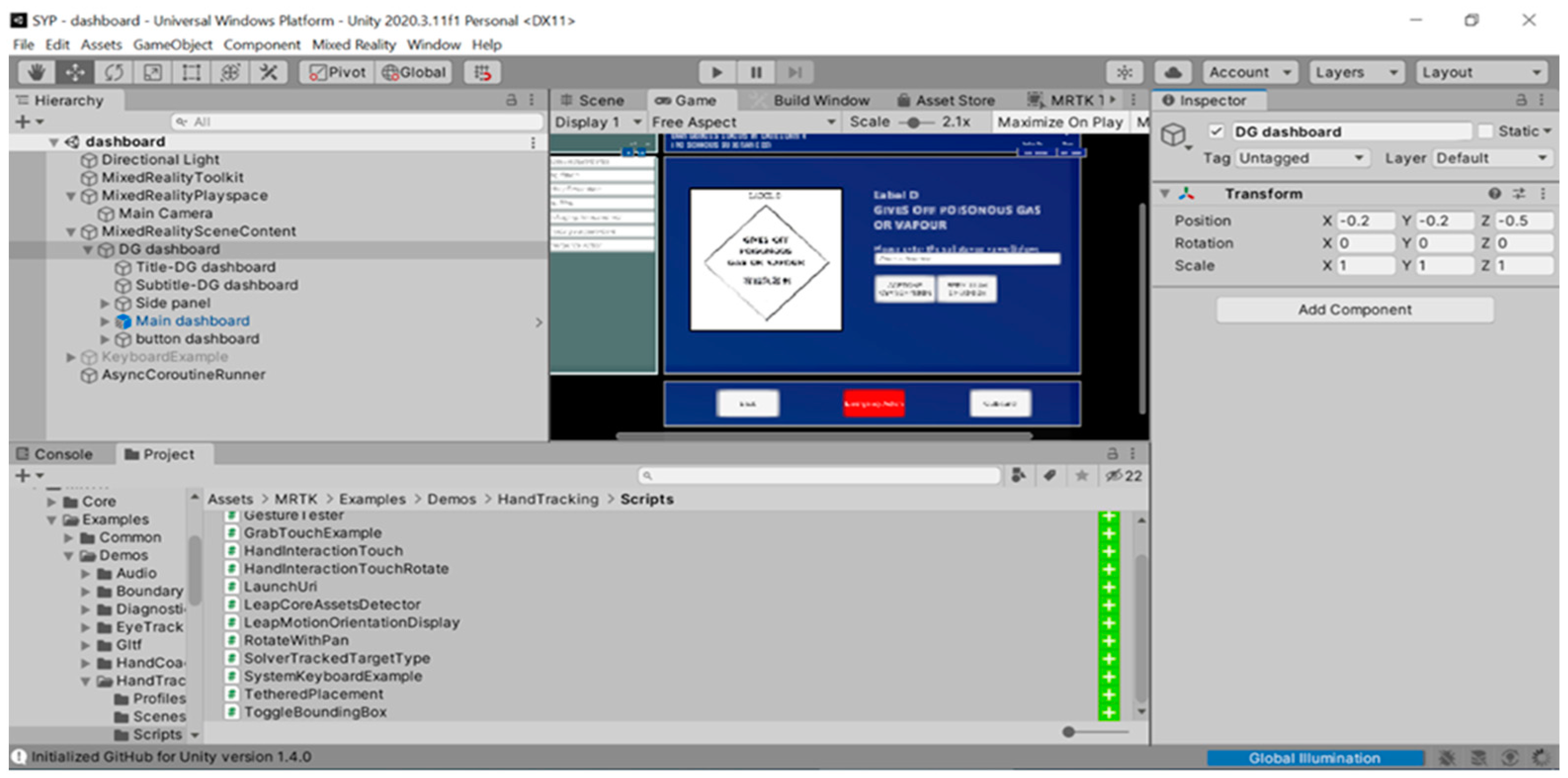Select the Hand tool in toolbar
Screen dimensions: 1568x778
click(x=37, y=73)
